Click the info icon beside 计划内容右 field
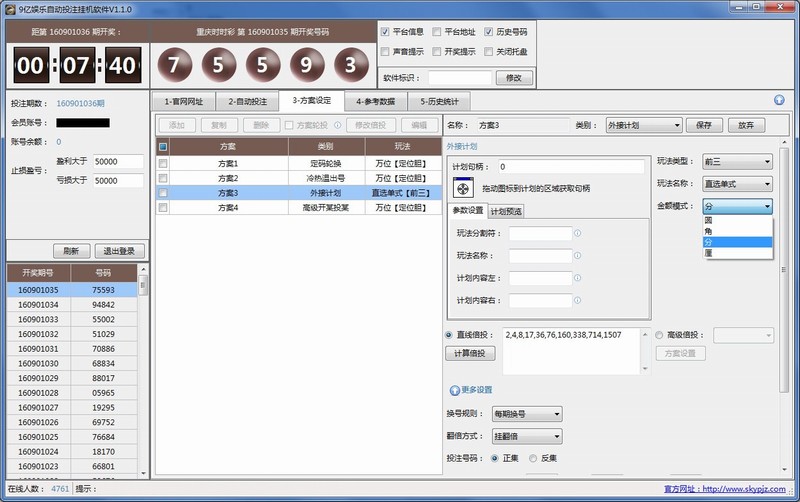800x502 pixels. pyautogui.click(x=577, y=300)
